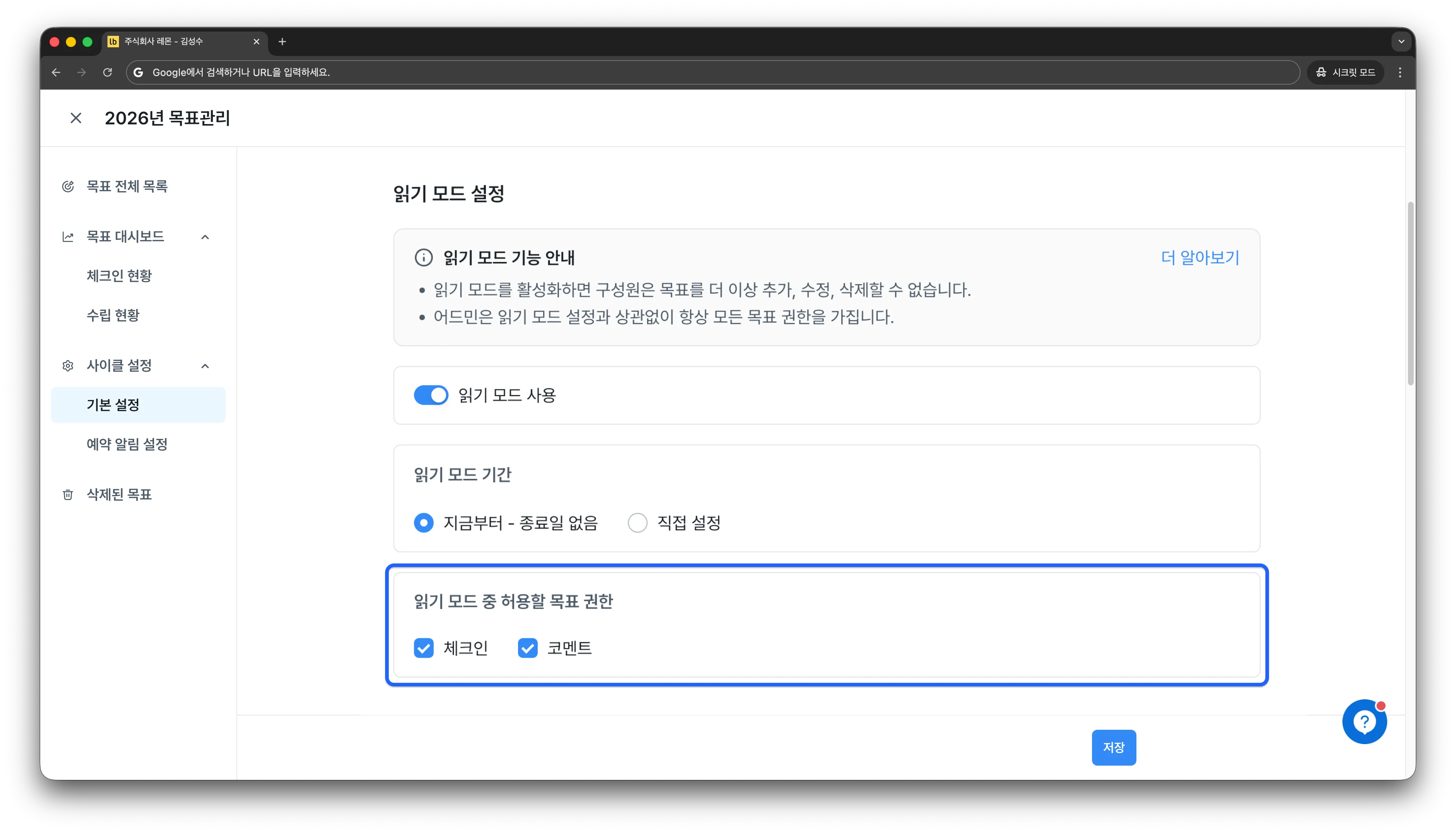The width and height of the screenshot is (1456, 833).
Task: Click the info icon beside 읽기 모드 기능 안내
Action: (x=423, y=257)
